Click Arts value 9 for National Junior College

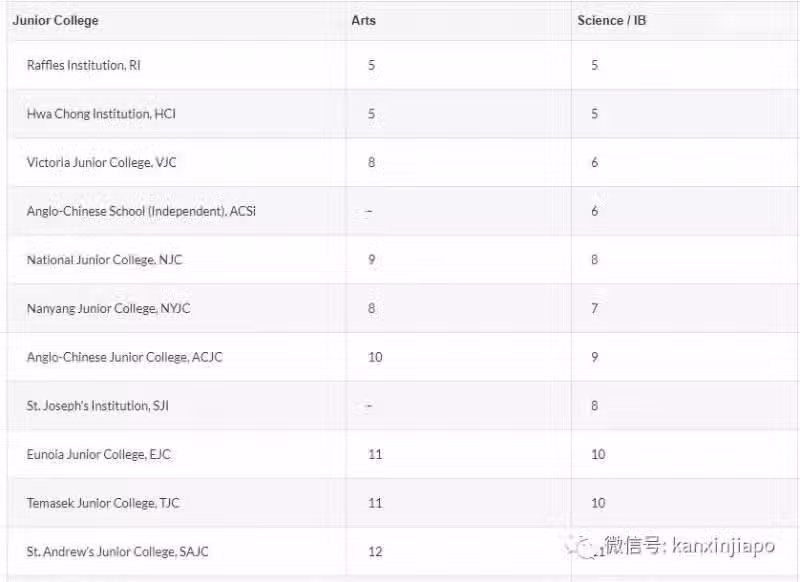coord(371,260)
